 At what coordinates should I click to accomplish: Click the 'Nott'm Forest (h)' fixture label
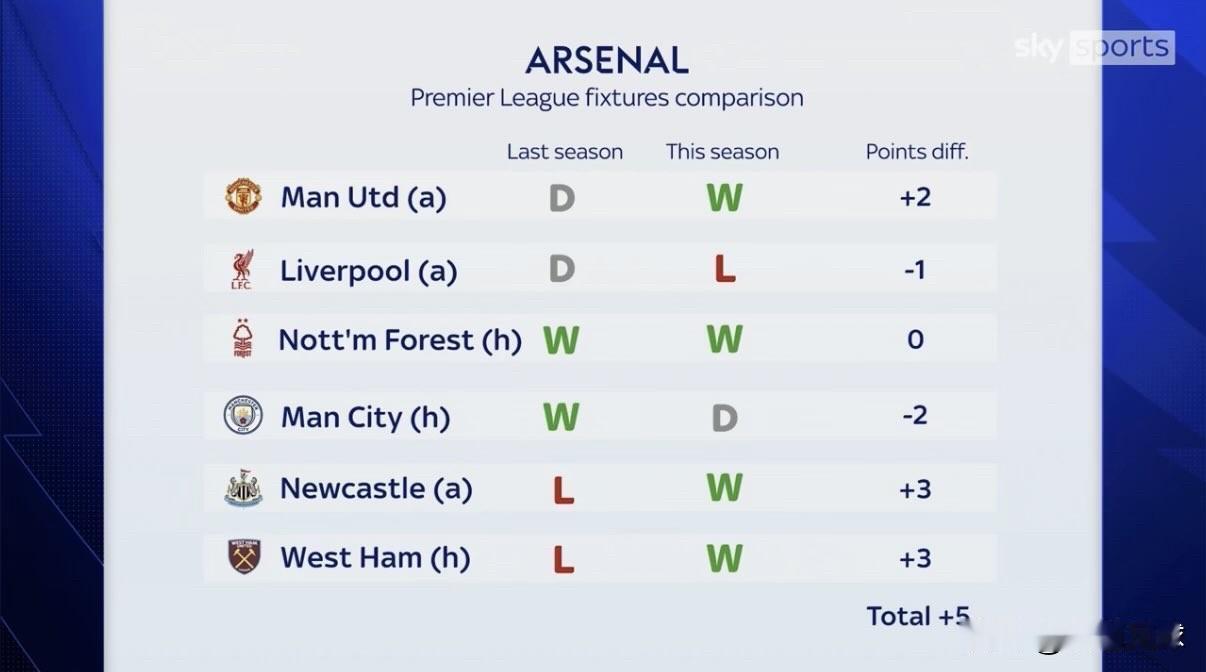coord(400,340)
